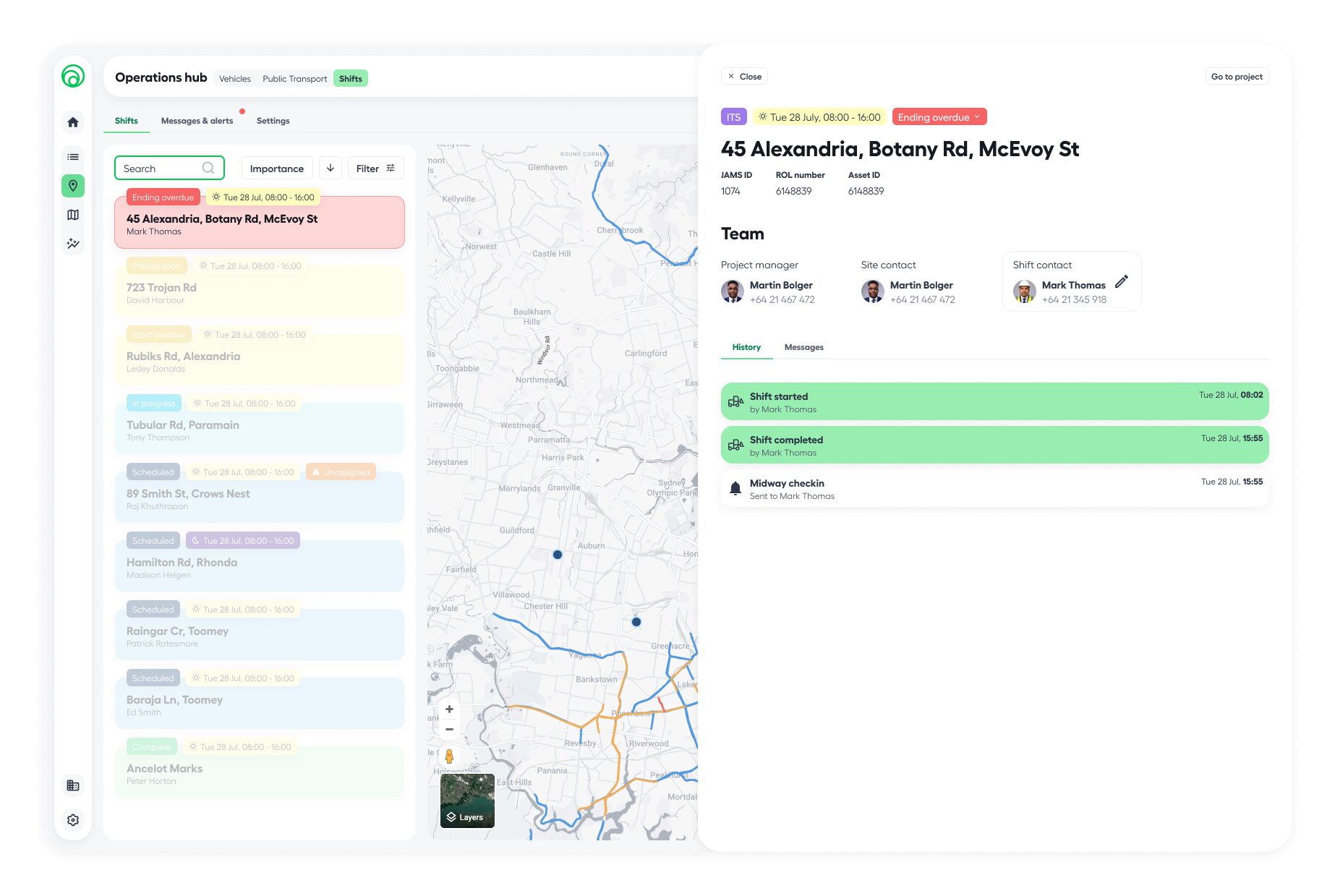Open the list view sidebar icon
1335x896 pixels.
[x=73, y=157]
